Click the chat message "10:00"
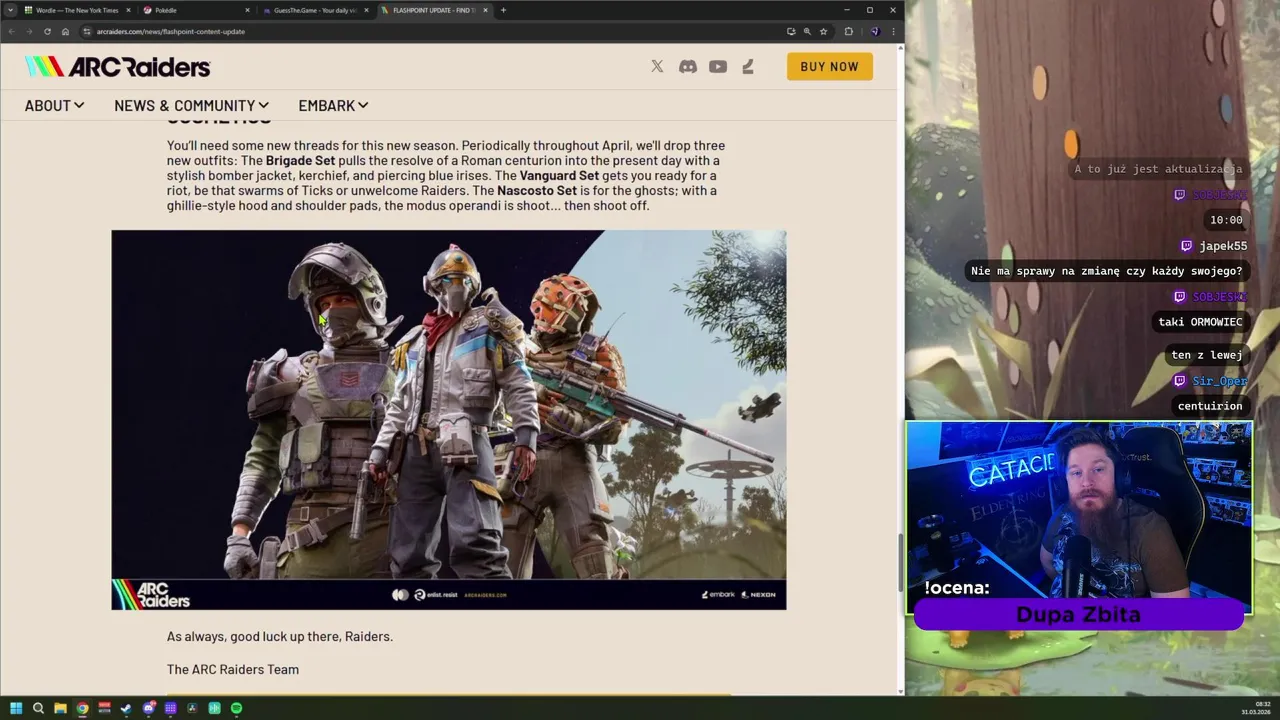The width and height of the screenshot is (1280, 720). (x=1226, y=220)
